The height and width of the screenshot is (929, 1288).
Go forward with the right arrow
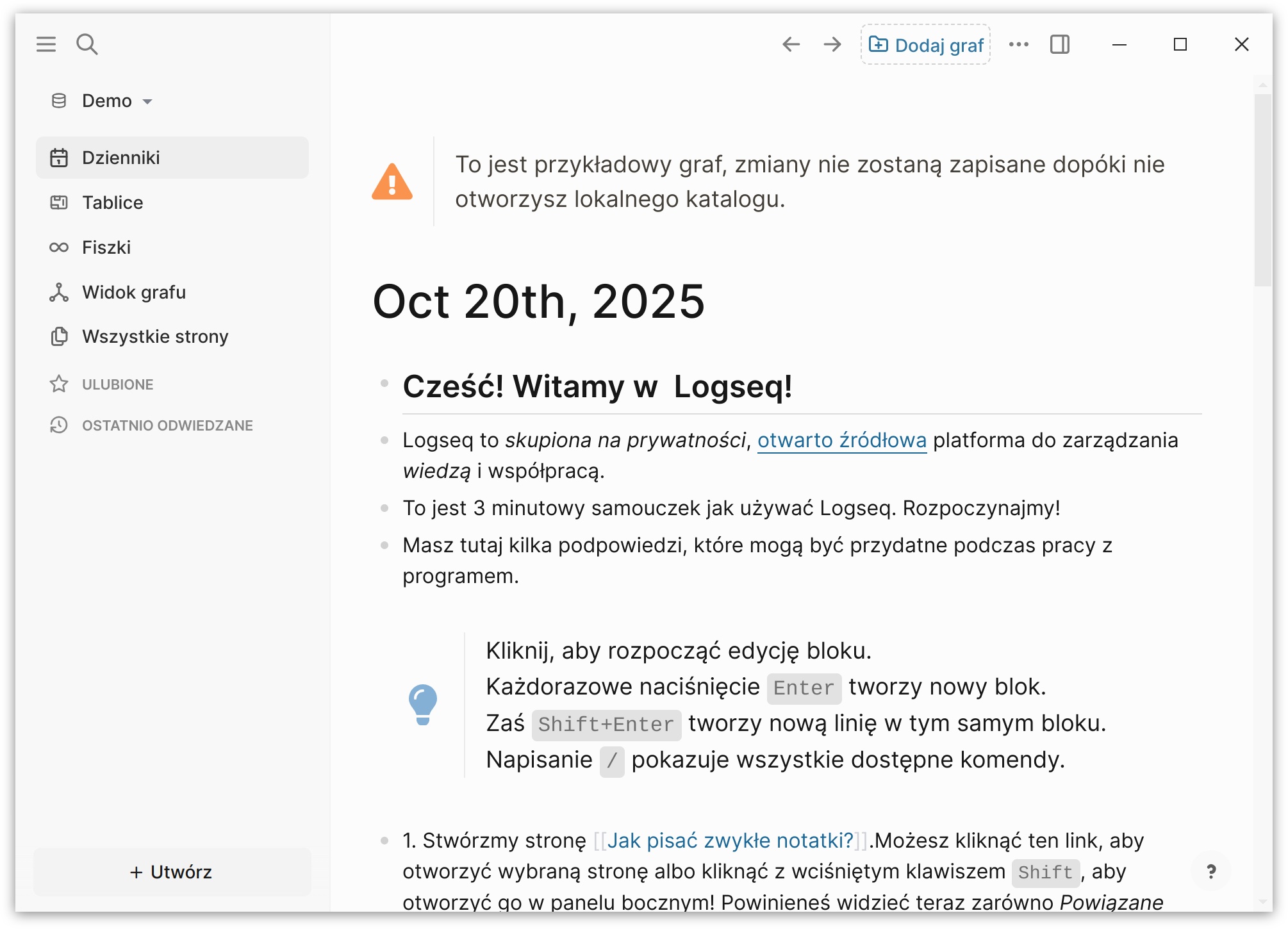point(832,44)
